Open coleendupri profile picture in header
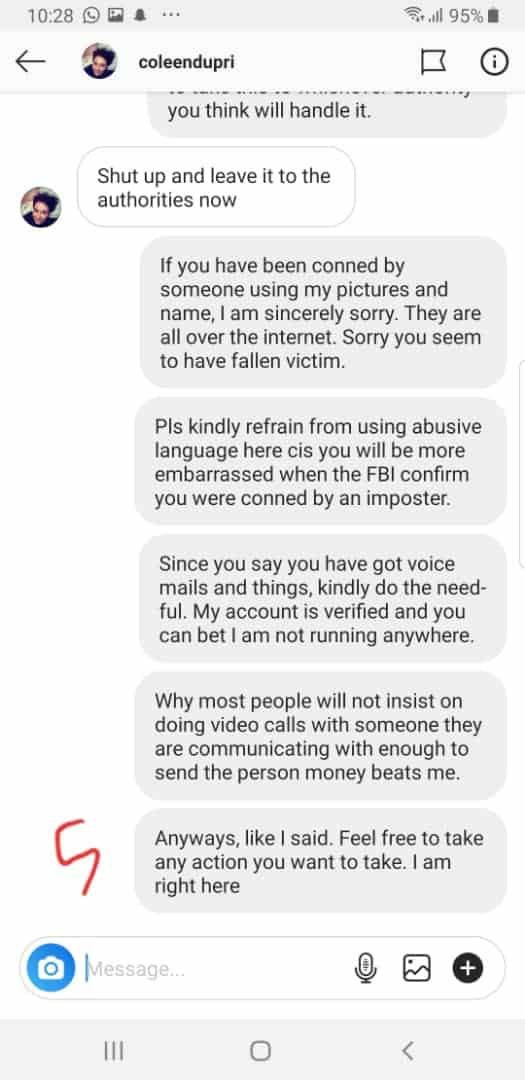This screenshot has height=1080, width=525. [x=99, y=61]
